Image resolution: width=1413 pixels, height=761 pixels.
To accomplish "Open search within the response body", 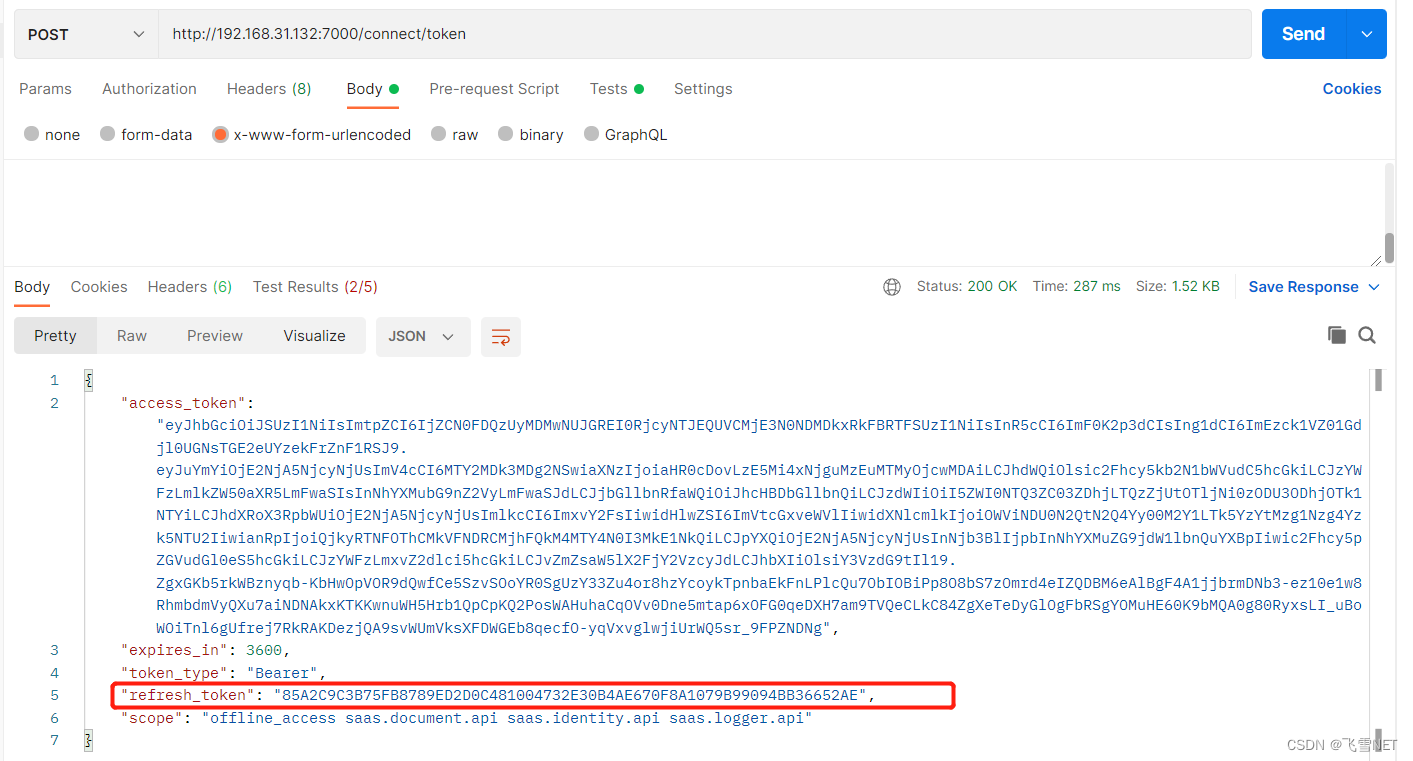I will pos(1366,335).
